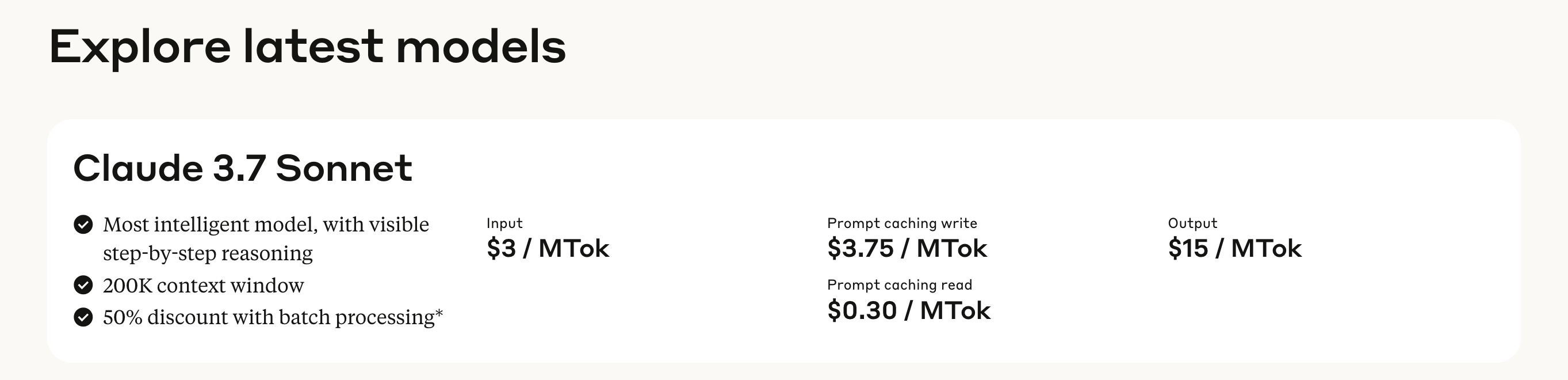The height and width of the screenshot is (380, 1568).
Task: Click the checkmark icon beside 50% discount
Action: (x=83, y=317)
